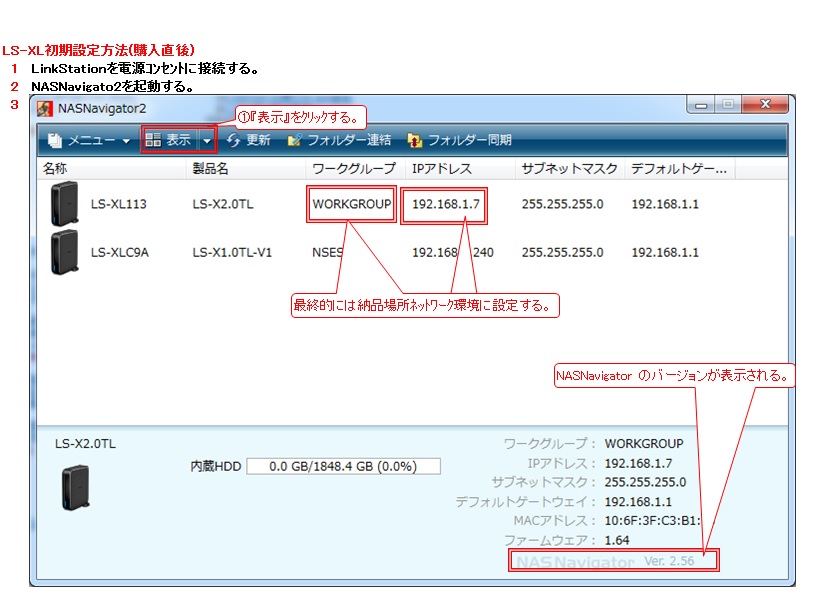Open フォルダー連結 folder link tool
The height and width of the screenshot is (599, 815).
coord(339,140)
